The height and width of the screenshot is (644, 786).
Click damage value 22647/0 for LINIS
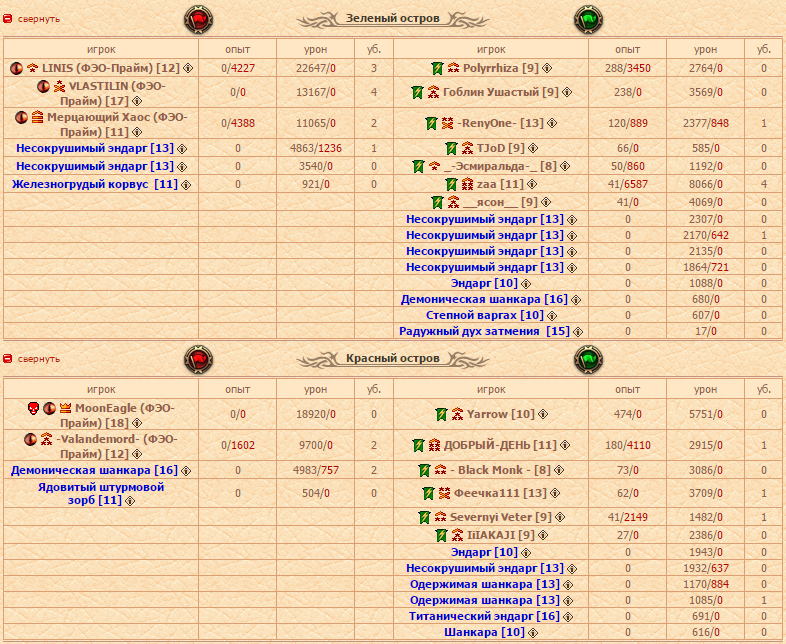pyautogui.click(x=315, y=68)
